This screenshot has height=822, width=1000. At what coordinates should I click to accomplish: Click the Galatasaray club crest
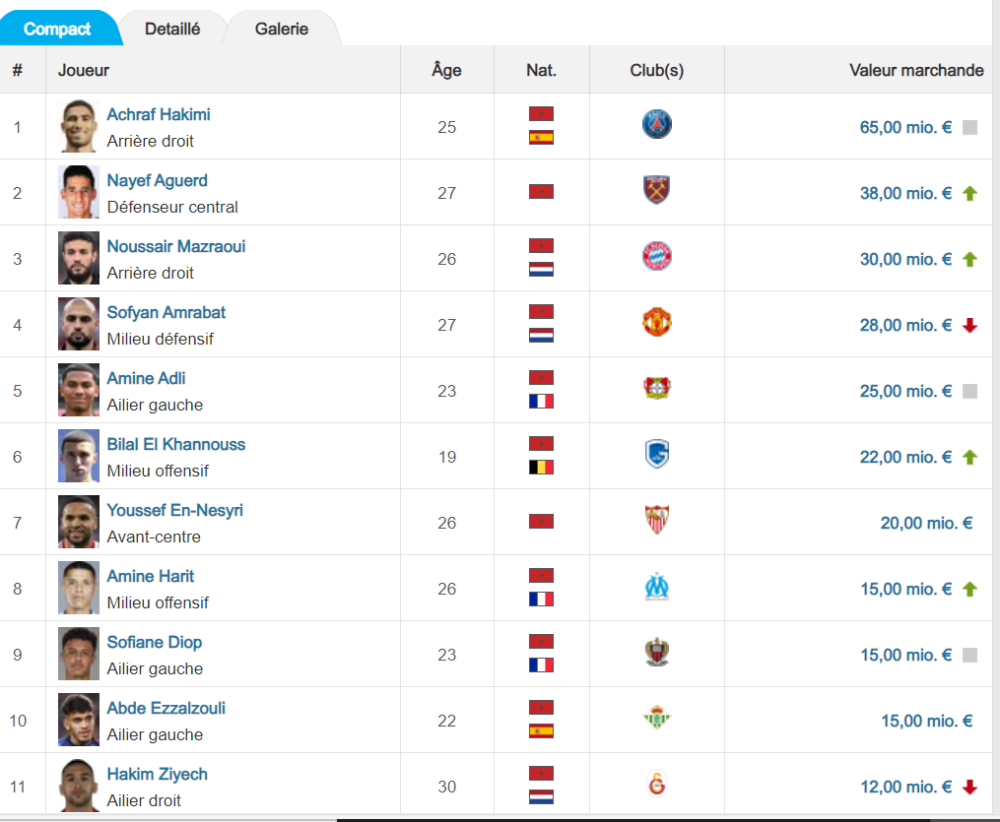coord(657,785)
